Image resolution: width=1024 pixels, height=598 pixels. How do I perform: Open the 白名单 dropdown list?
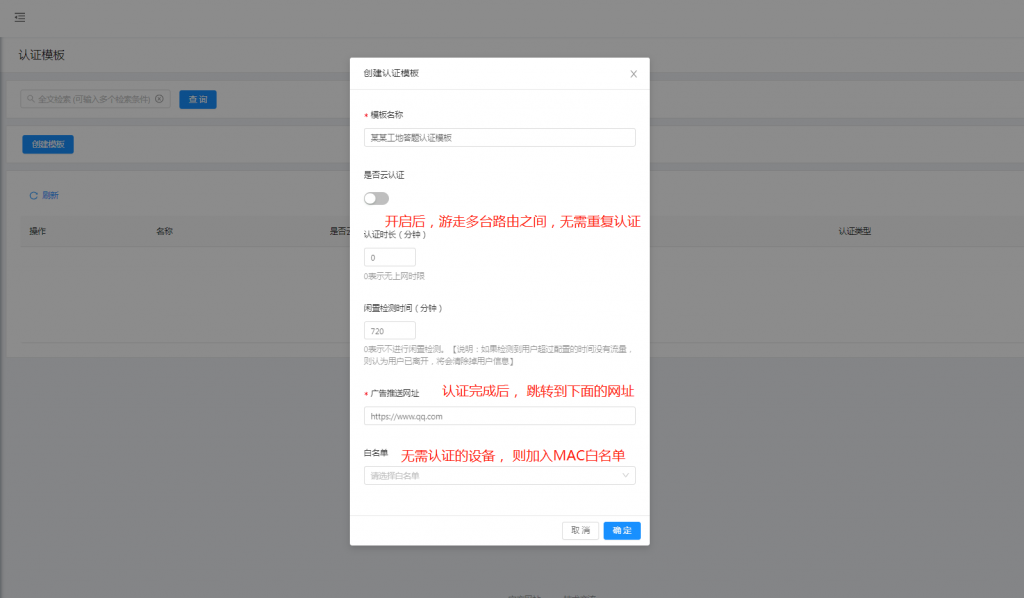(x=490, y=476)
